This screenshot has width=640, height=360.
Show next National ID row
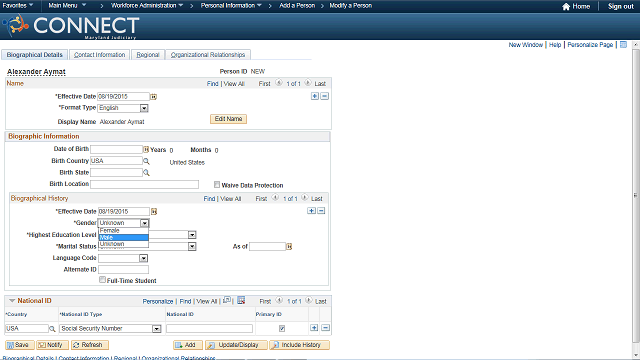pyautogui.click(x=309, y=301)
